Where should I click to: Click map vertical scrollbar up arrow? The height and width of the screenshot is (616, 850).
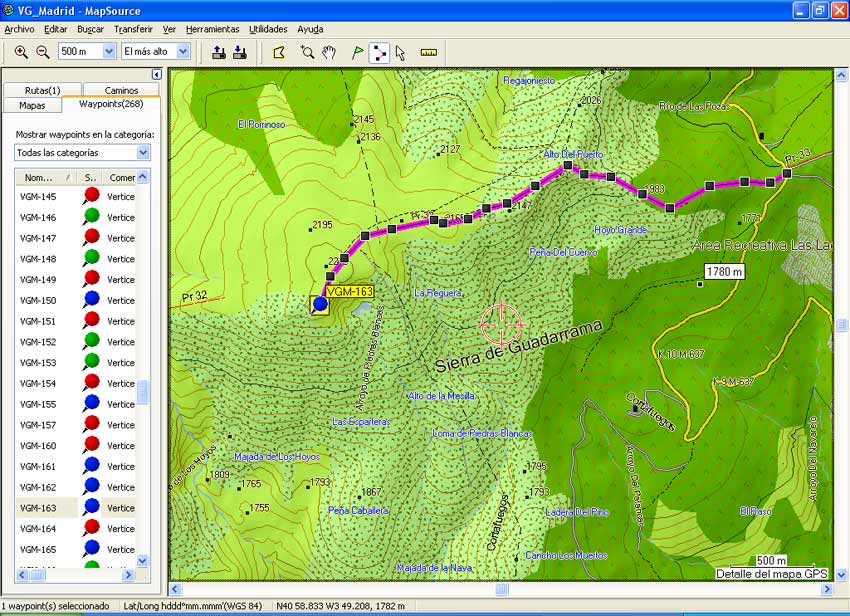(x=841, y=75)
